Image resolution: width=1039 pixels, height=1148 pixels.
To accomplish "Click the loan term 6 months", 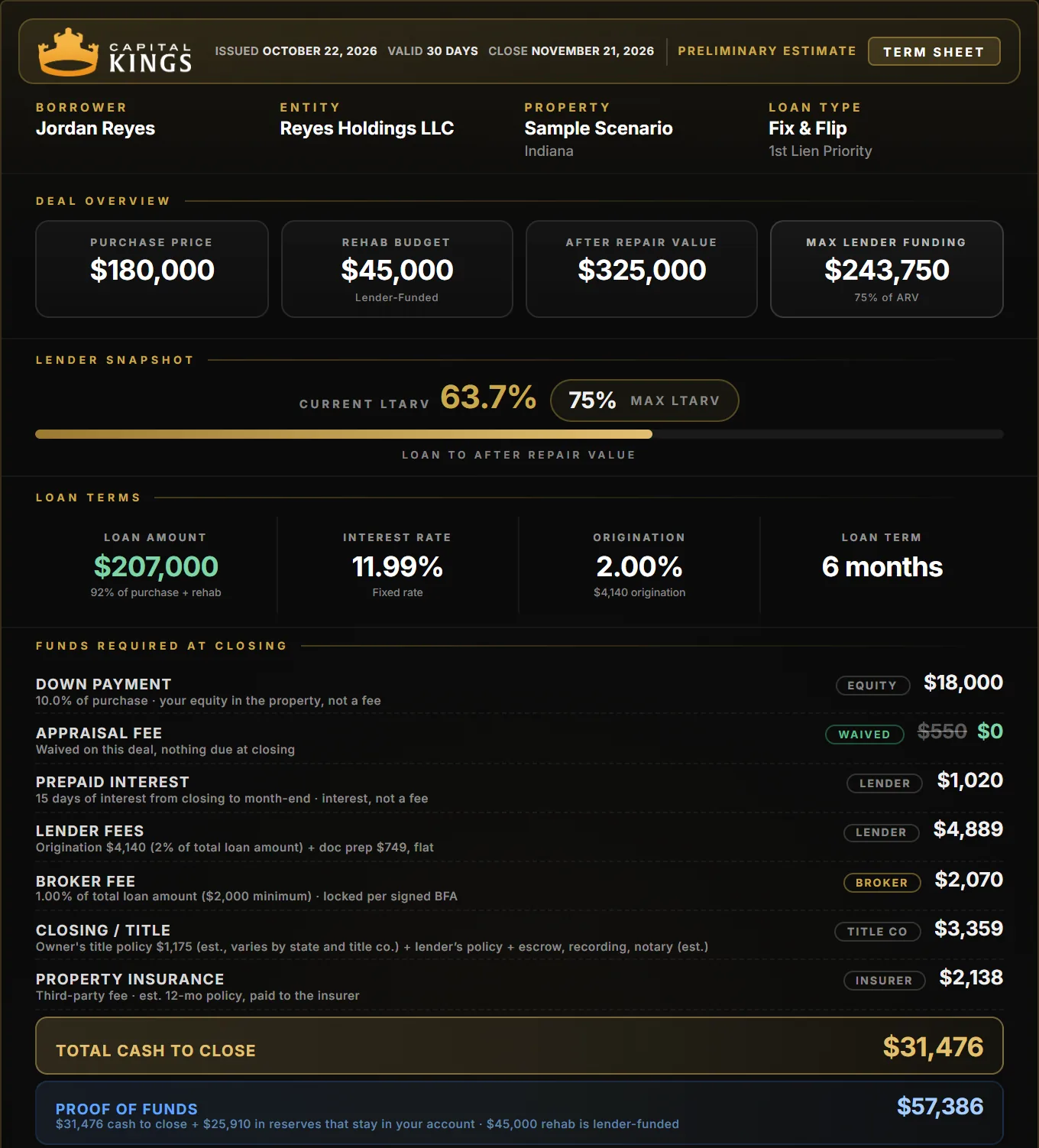I will coord(882,567).
